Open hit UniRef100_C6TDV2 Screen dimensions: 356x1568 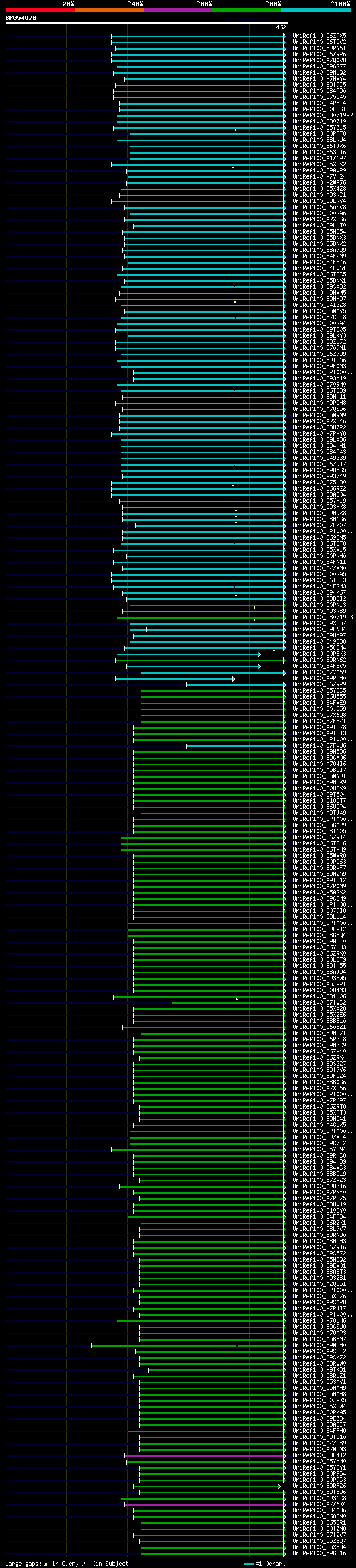tap(319, 42)
